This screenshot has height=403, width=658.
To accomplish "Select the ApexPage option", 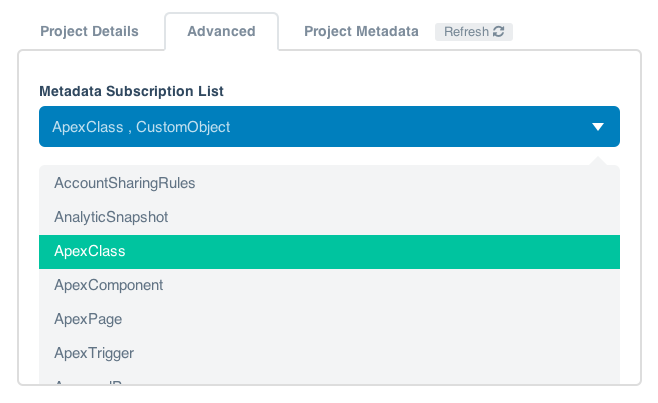I will pyautogui.click(x=88, y=319).
